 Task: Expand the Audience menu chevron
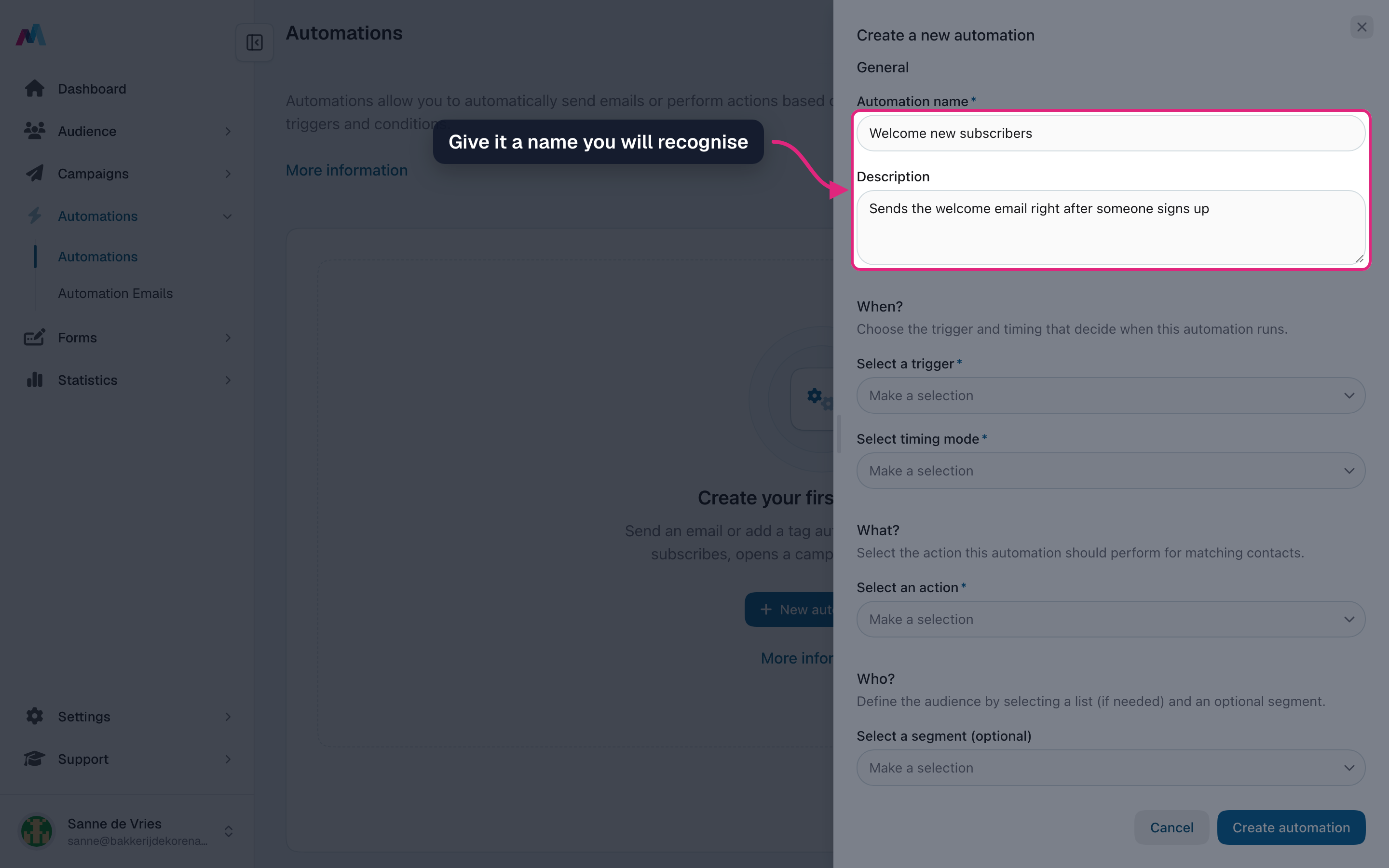point(228,132)
